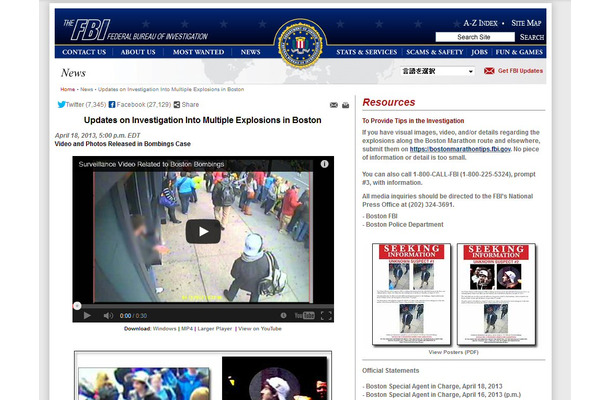Open Boston Police Department link
The image size is (610, 400).
[x=404, y=225]
